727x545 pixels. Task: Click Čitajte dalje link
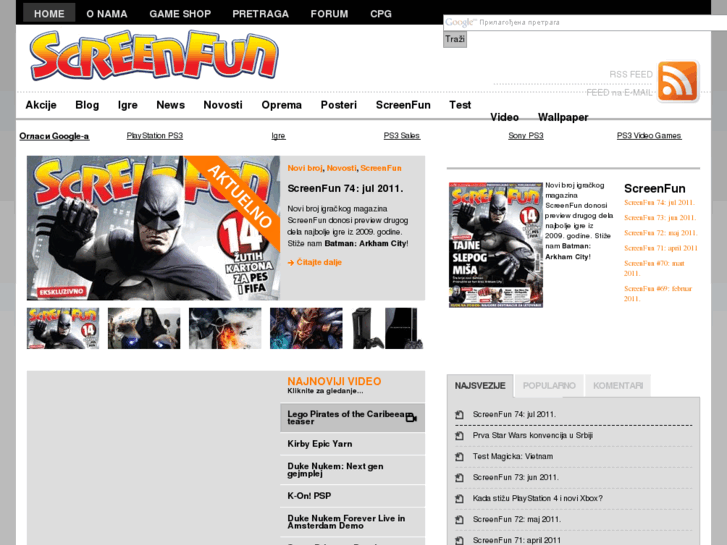pos(319,263)
